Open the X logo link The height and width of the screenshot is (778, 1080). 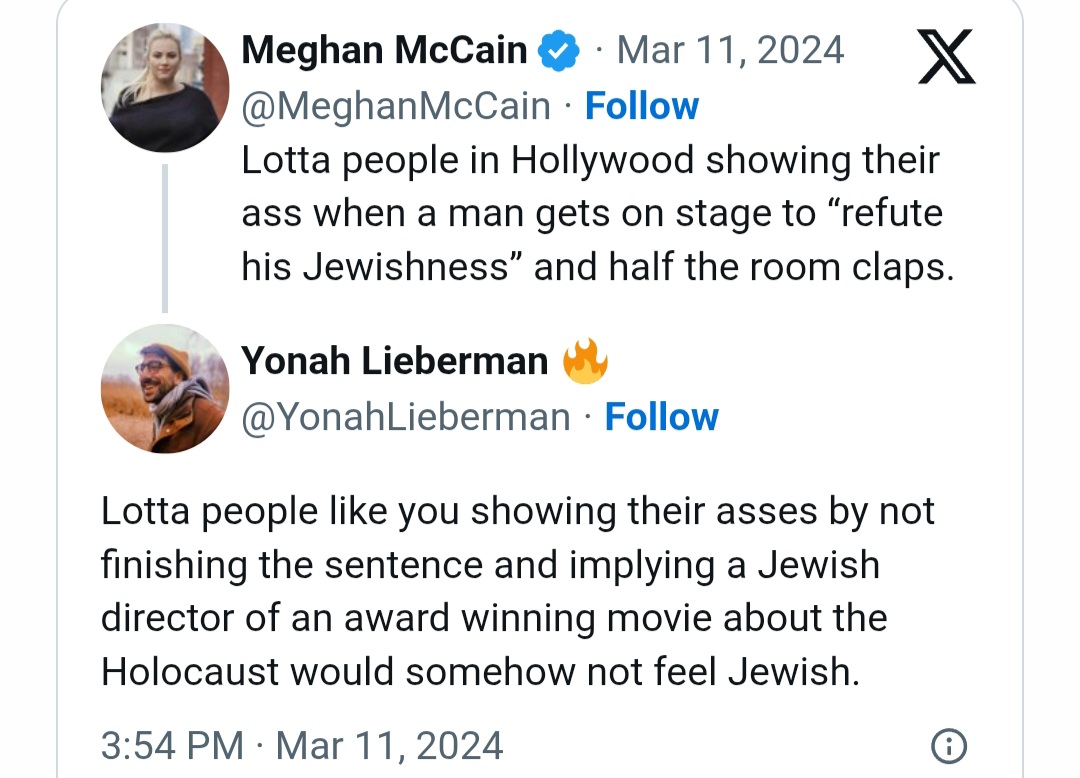coord(946,56)
